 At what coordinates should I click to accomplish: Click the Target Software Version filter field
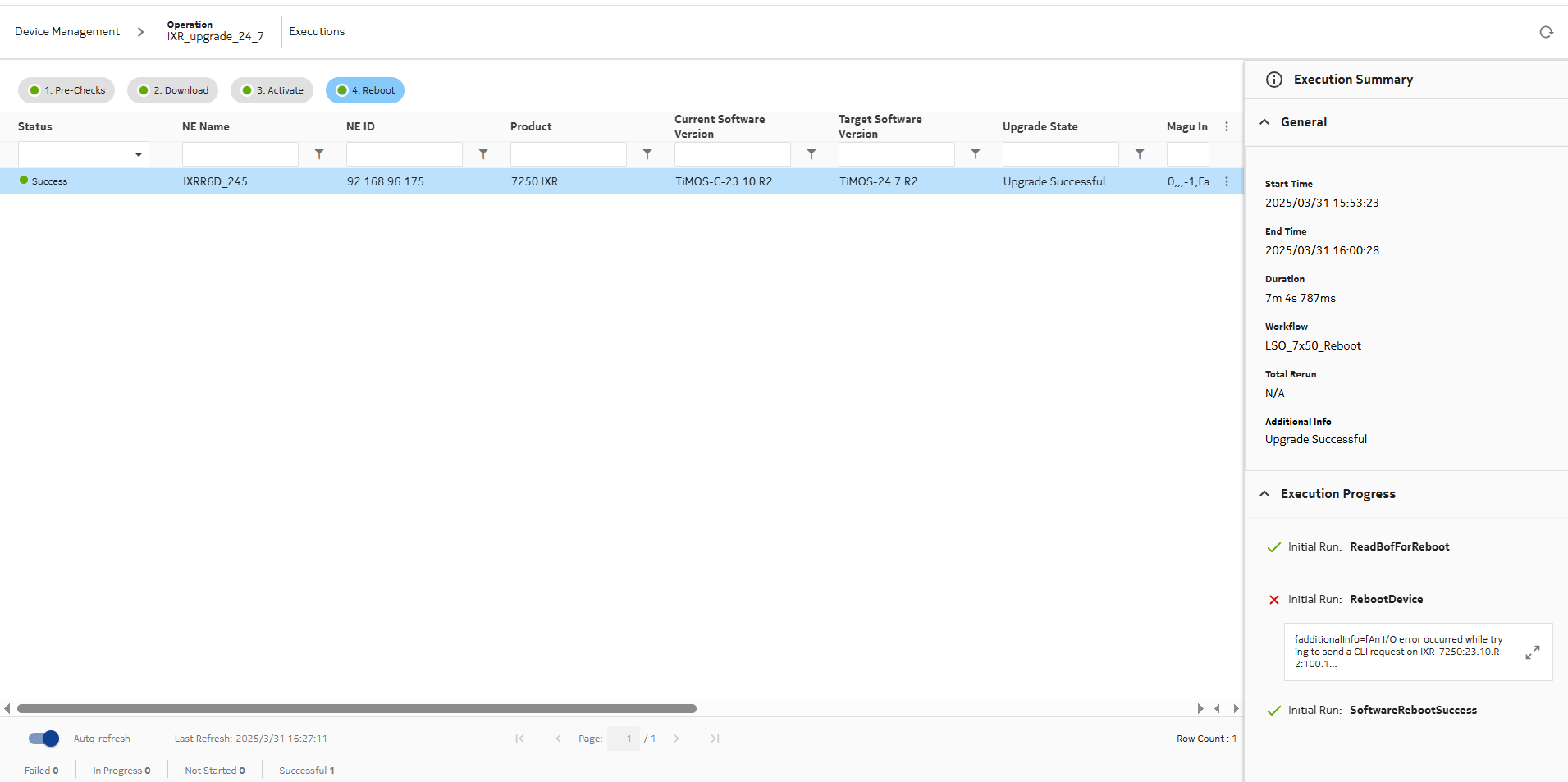896,154
